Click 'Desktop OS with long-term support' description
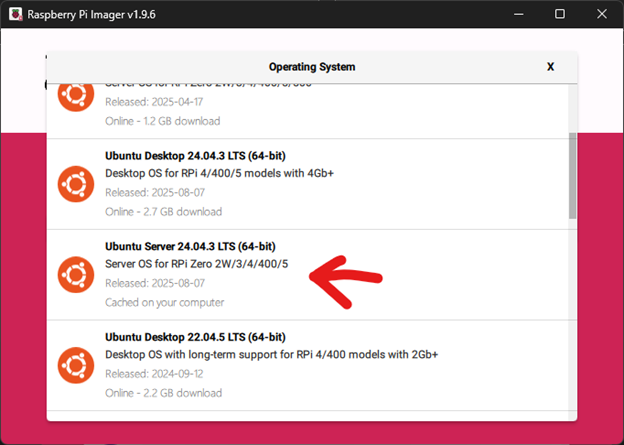624x445 pixels. [271, 355]
